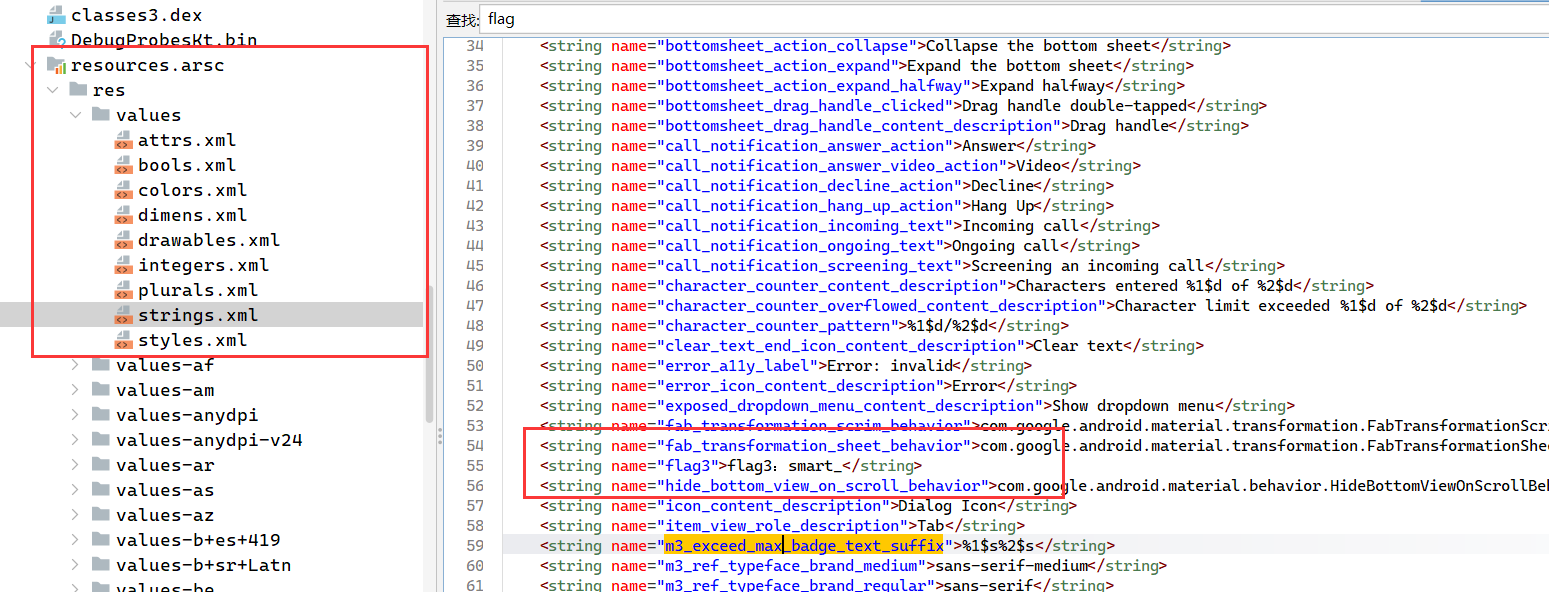Viewport: 1549px width, 592px height.
Task: Click the panel splitter handle dots
Action: 439,434
